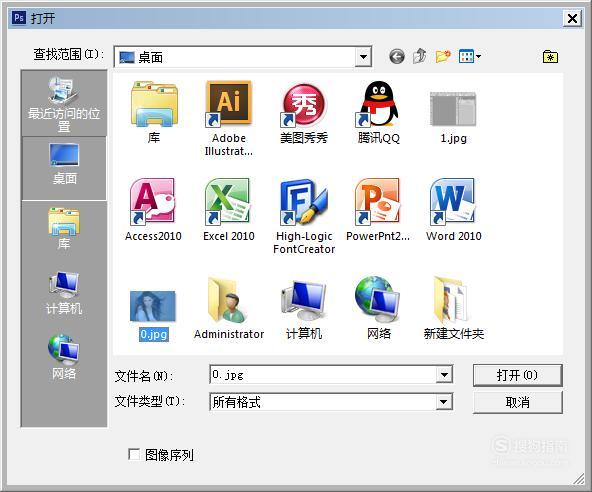Open 网络 icon in the file list
The image size is (592, 492).
pyautogui.click(x=378, y=300)
